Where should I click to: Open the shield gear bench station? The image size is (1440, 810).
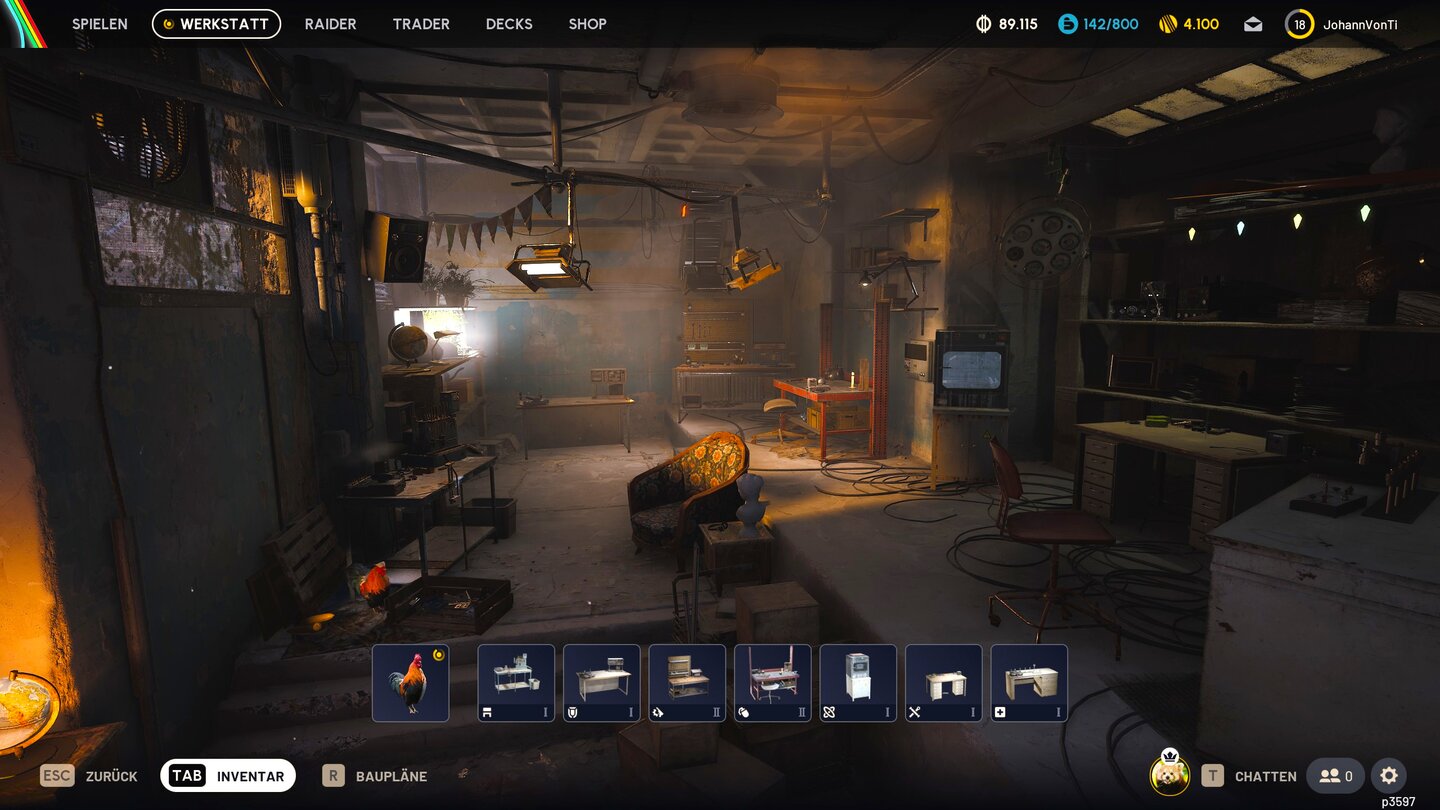click(x=602, y=683)
